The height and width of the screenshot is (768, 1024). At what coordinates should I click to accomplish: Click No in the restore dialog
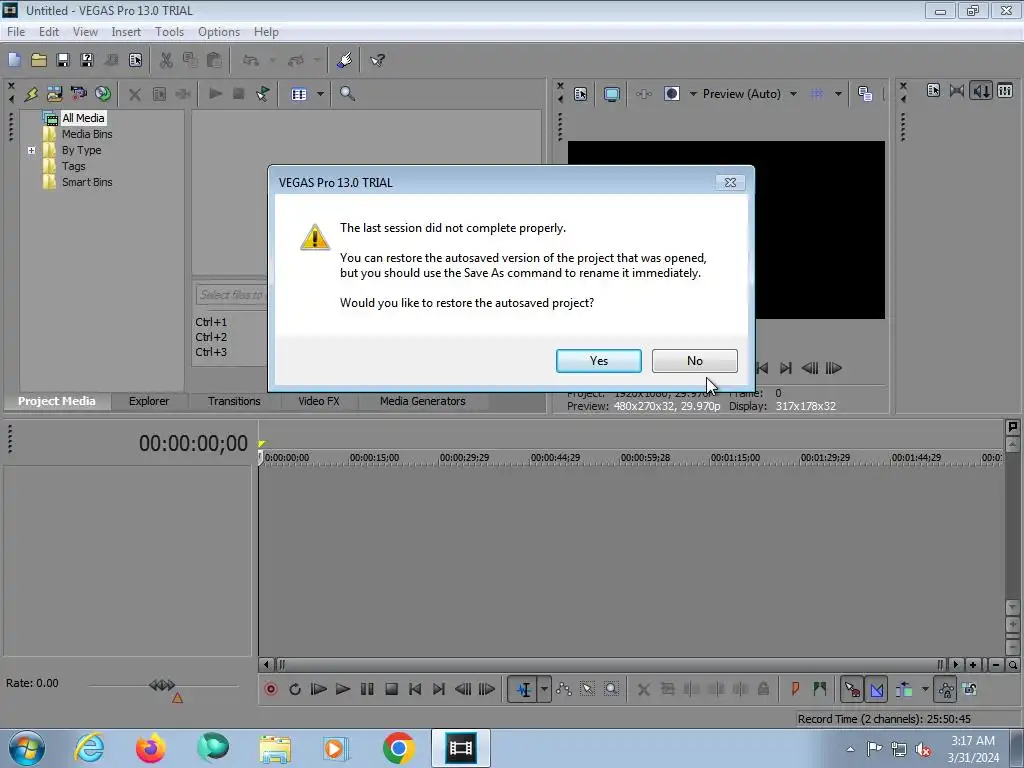pyautogui.click(x=695, y=360)
